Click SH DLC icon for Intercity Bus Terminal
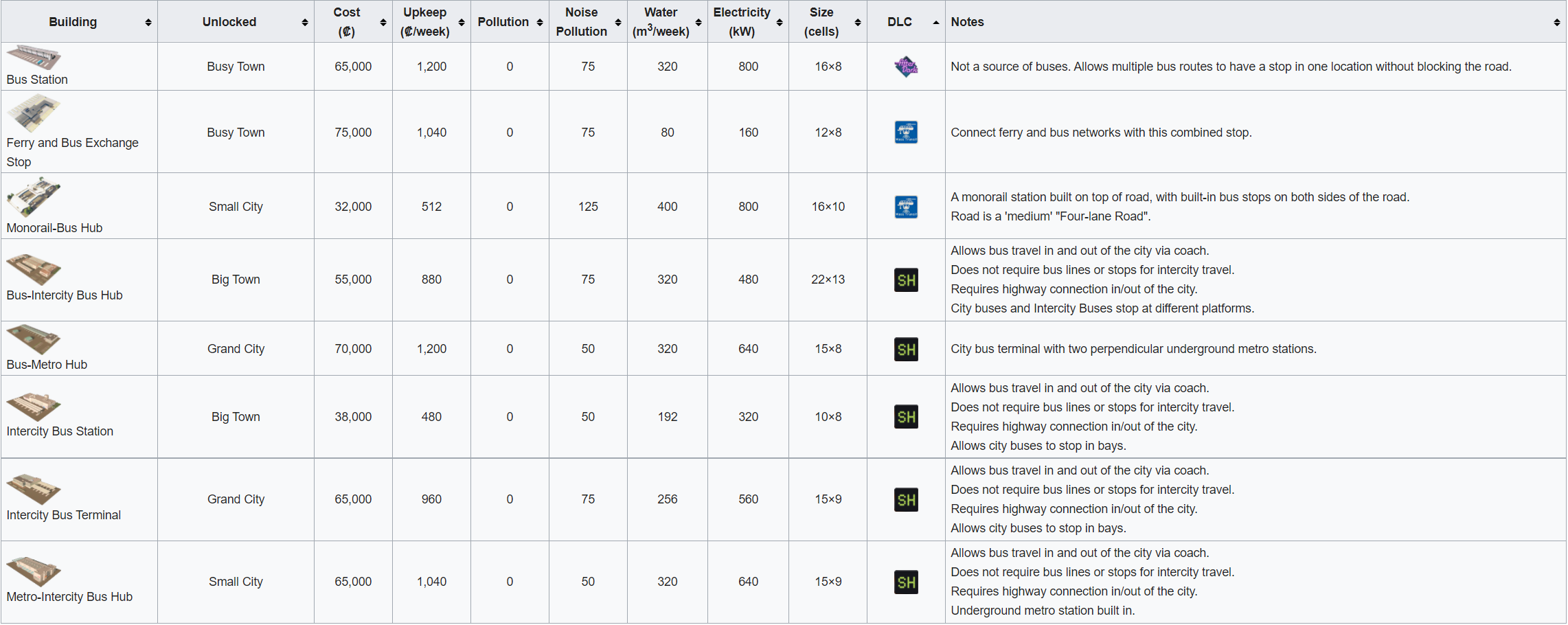 [x=906, y=500]
